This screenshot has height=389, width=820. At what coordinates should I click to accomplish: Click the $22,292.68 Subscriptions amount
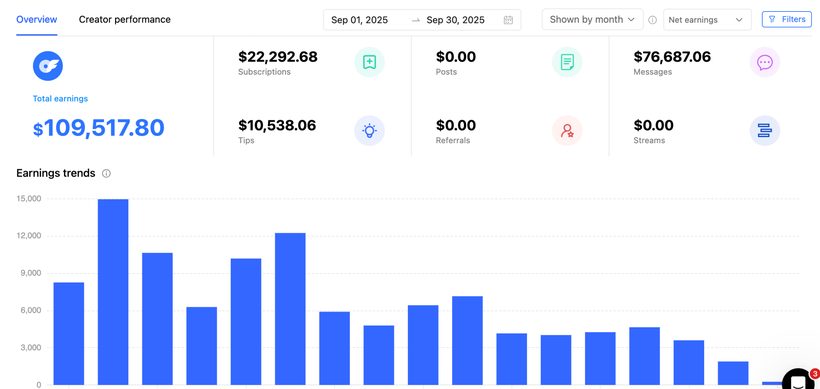[278, 56]
